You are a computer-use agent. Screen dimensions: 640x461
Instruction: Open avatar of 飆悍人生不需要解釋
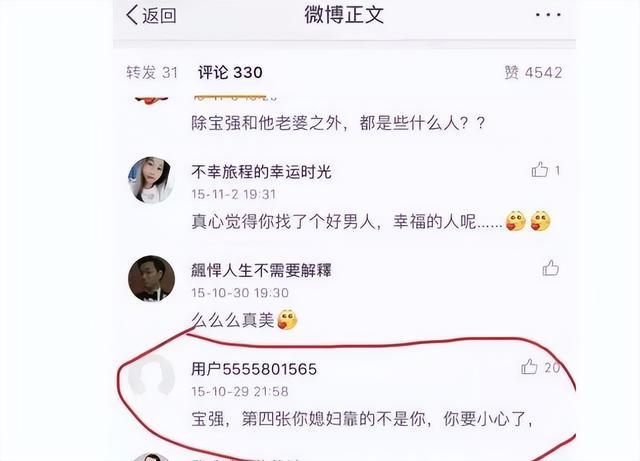click(x=151, y=278)
